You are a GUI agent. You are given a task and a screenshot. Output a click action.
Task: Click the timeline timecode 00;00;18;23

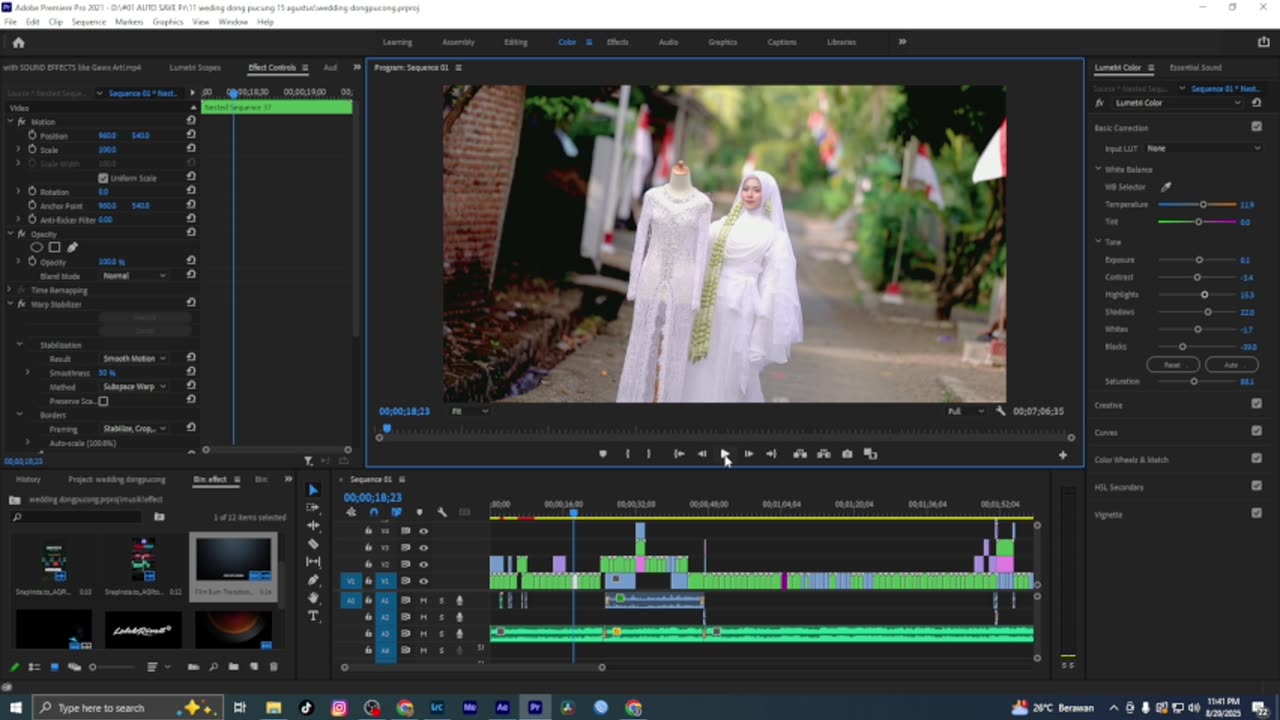tap(373, 497)
